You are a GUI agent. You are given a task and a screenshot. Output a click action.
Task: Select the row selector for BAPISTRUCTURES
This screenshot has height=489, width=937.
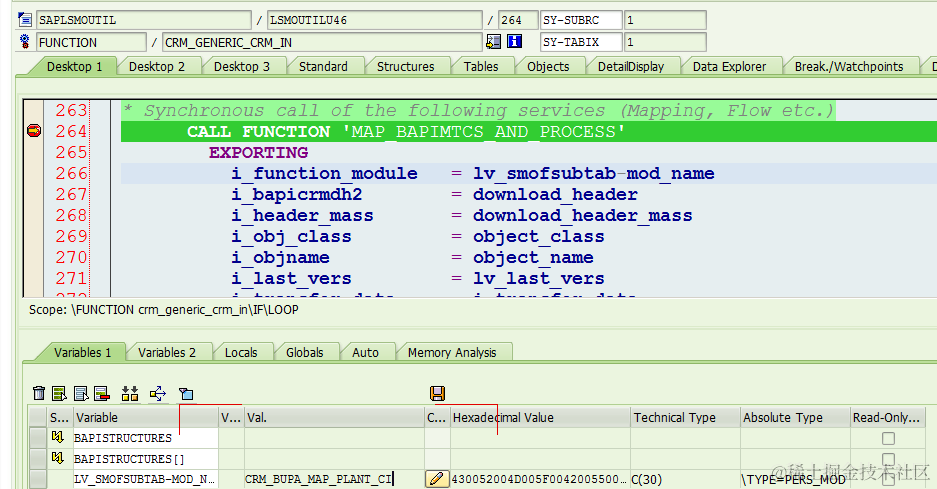click(x=38, y=438)
